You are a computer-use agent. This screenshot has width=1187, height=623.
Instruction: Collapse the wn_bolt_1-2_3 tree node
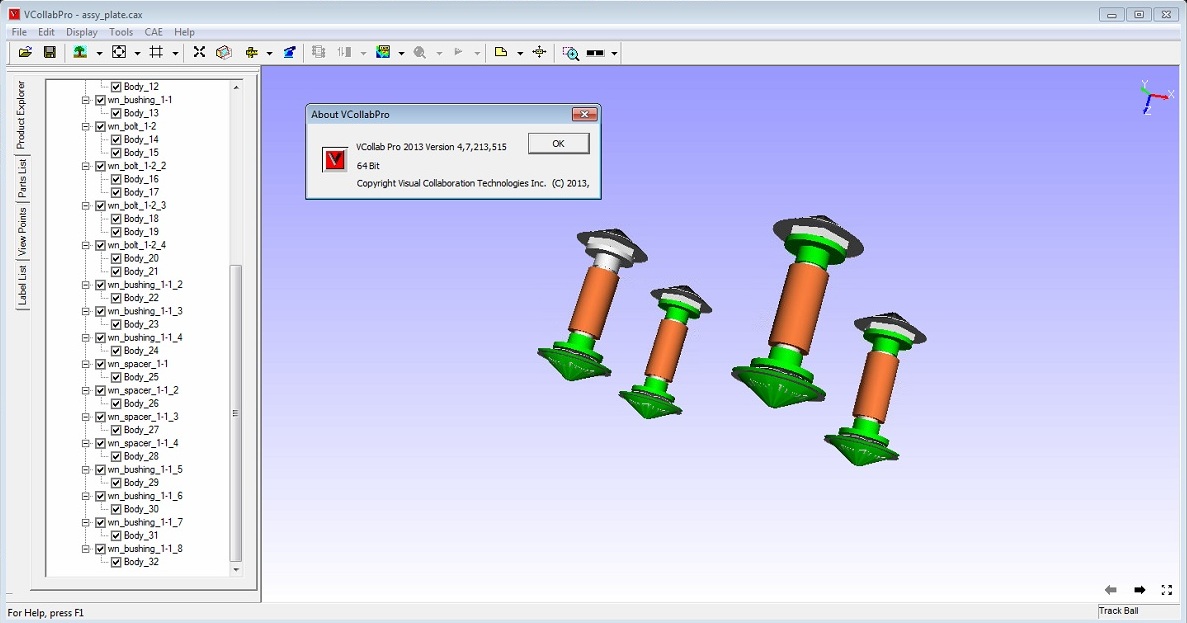click(86, 206)
